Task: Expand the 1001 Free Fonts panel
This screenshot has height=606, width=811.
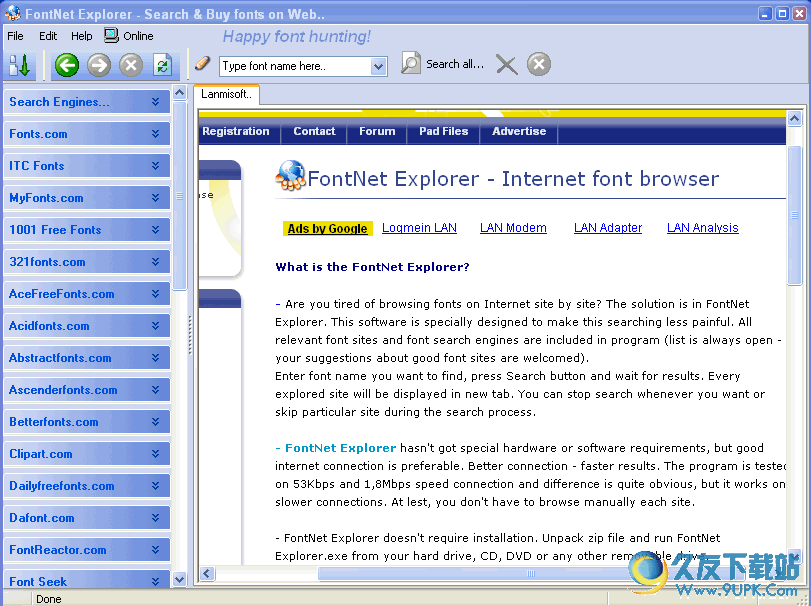Action: pos(87,230)
